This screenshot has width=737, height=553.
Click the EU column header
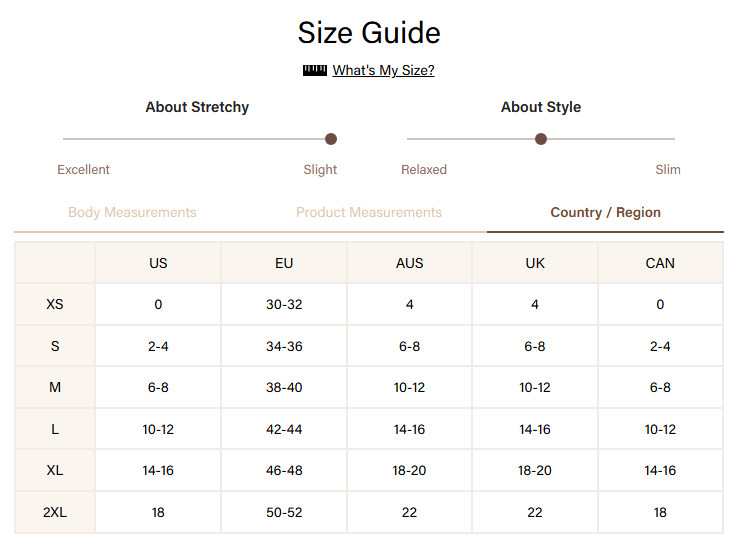(x=284, y=263)
